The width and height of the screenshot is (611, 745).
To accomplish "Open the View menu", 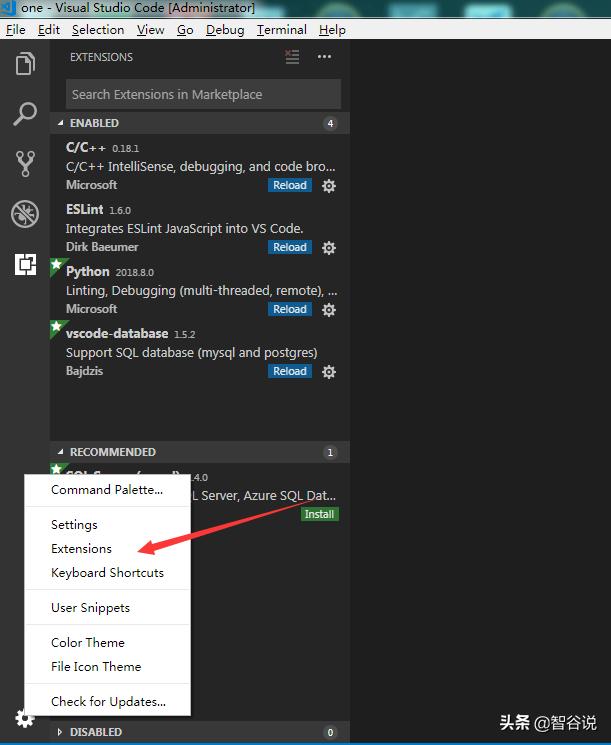I will point(151,30).
